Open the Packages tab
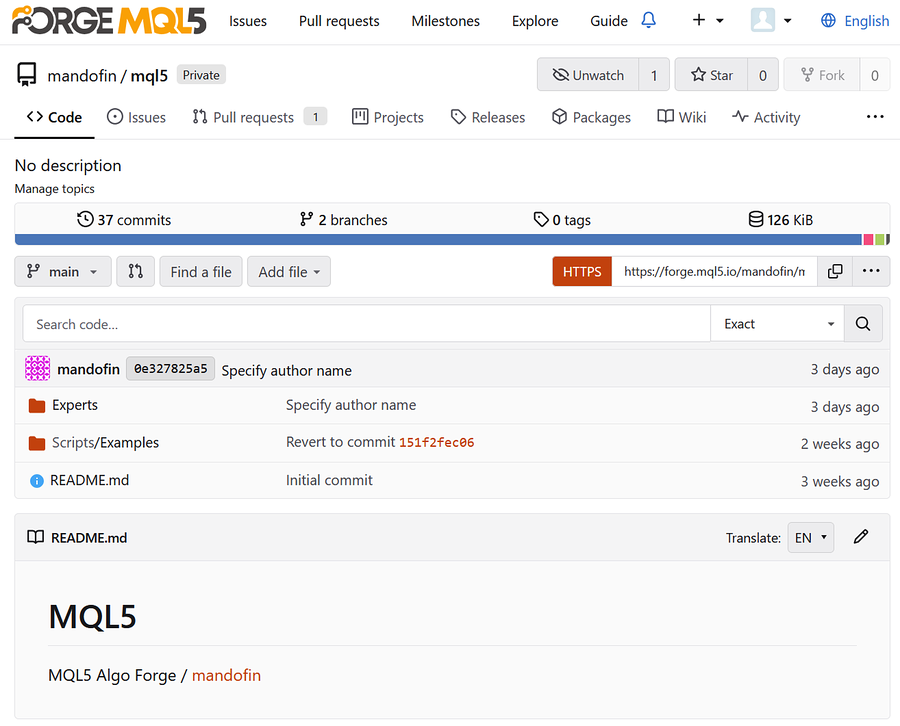 pyautogui.click(x=591, y=117)
